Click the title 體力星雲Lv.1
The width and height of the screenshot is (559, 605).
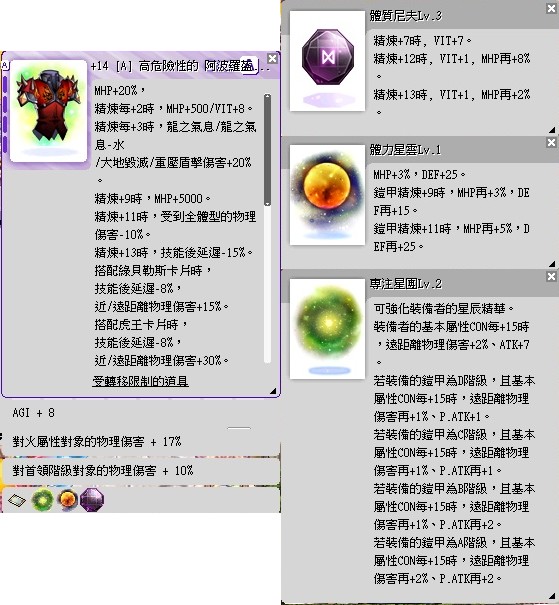tap(405, 150)
